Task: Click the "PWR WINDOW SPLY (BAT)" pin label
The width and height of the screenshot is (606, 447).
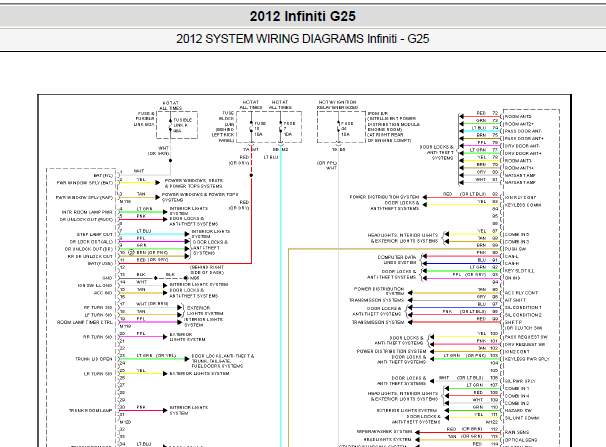Action: pyautogui.click(x=85, y=183)
